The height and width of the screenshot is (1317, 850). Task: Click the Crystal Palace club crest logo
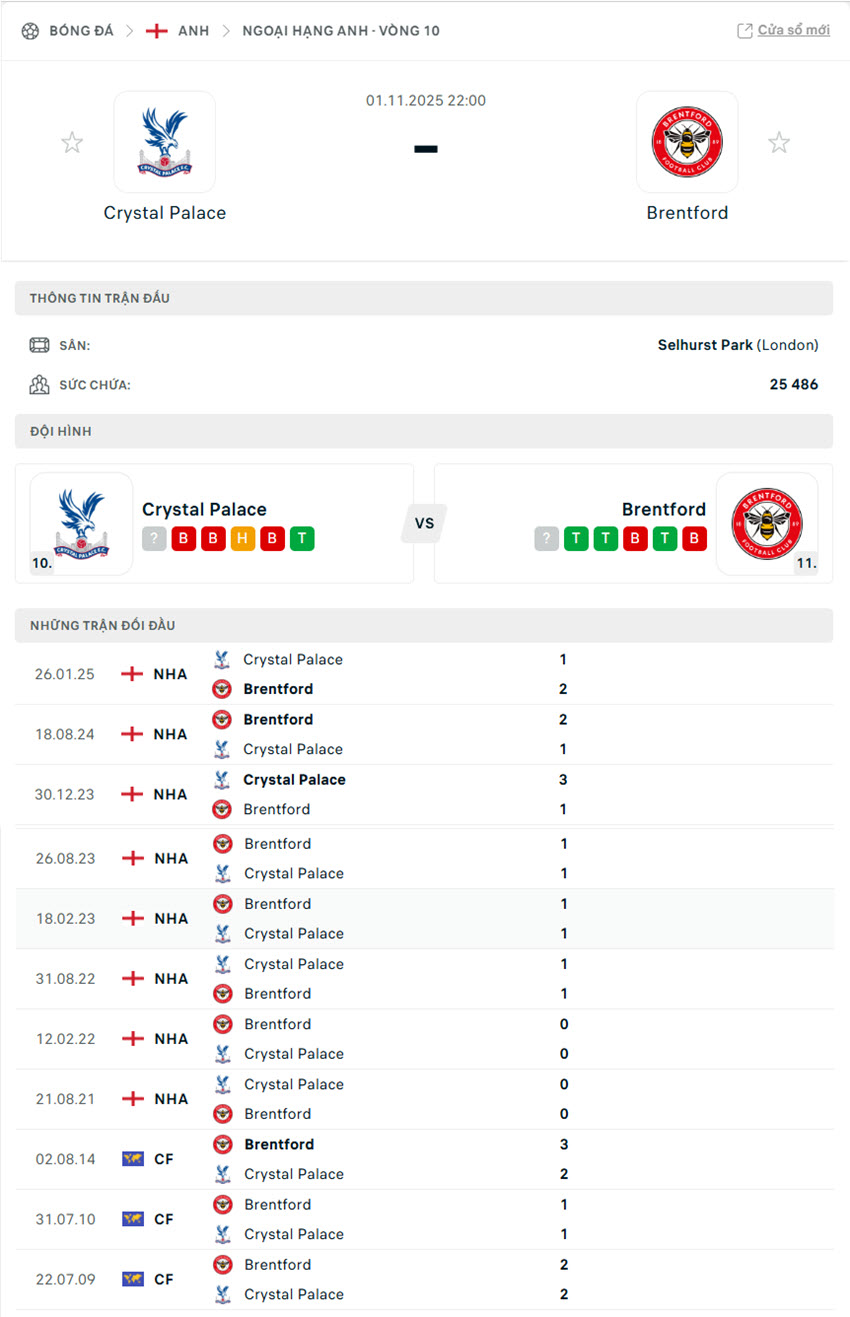tap(164, 141)
